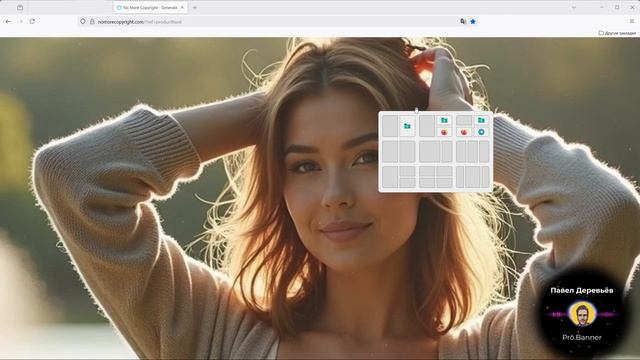The height and width of the screenshot is (360, 640).
Task: Open tracking protection shield in address bar
Action: [x=83, y=21]
